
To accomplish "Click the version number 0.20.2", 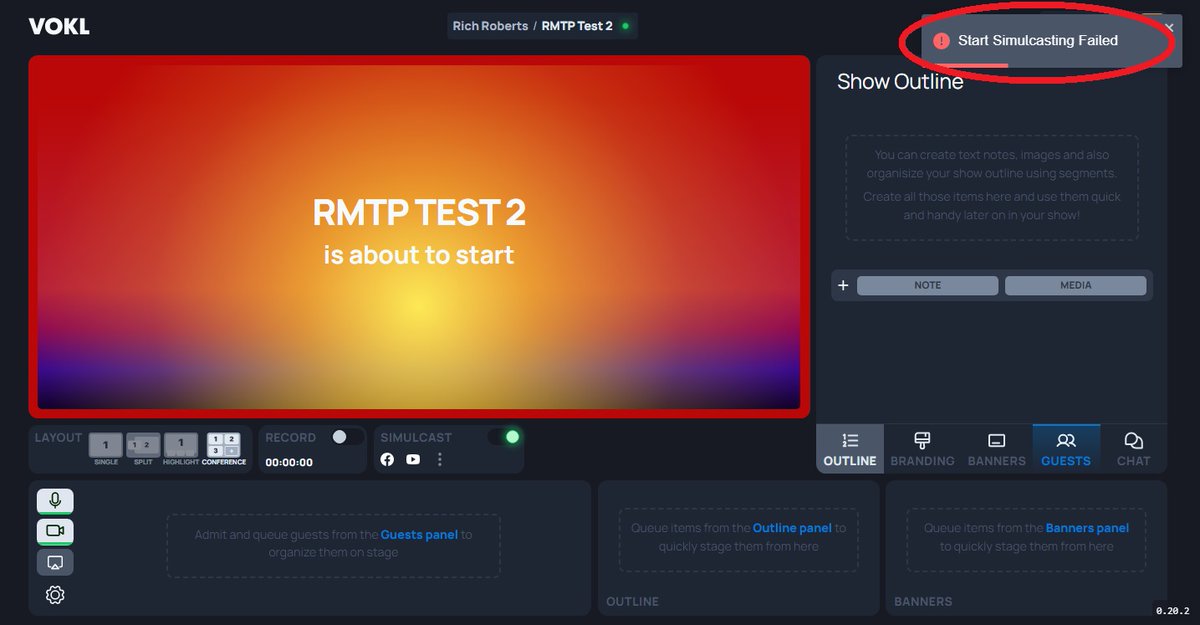I will point(1173,610).
